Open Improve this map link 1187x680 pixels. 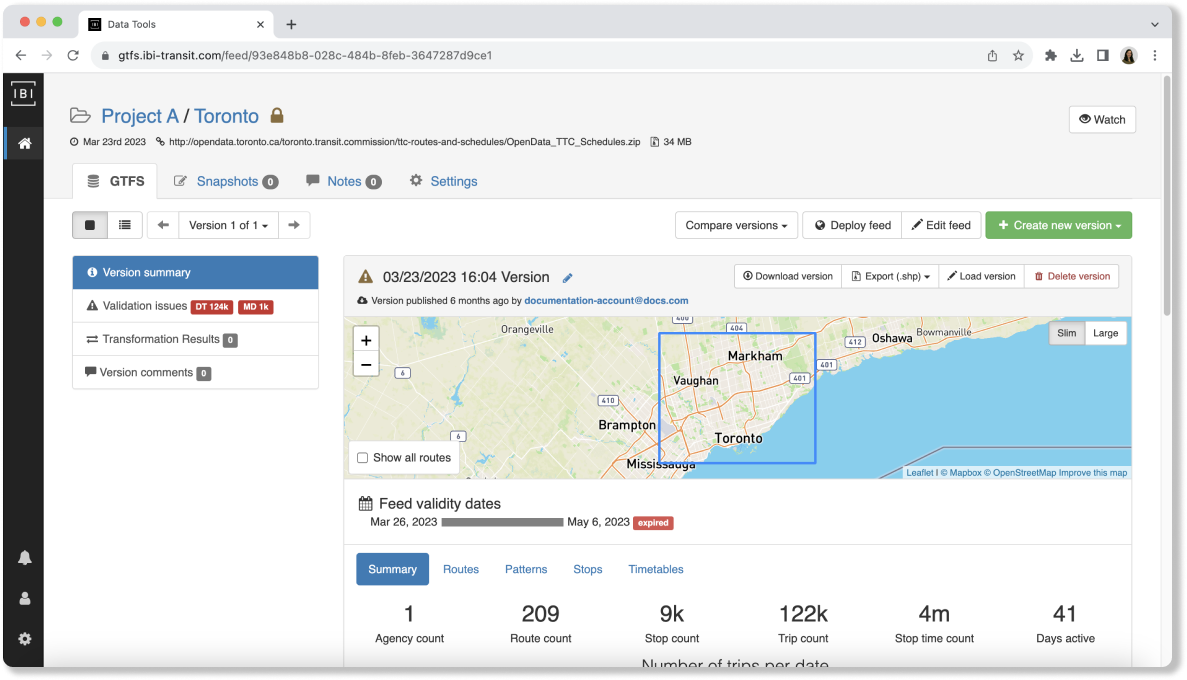(x=1092, y=473)
